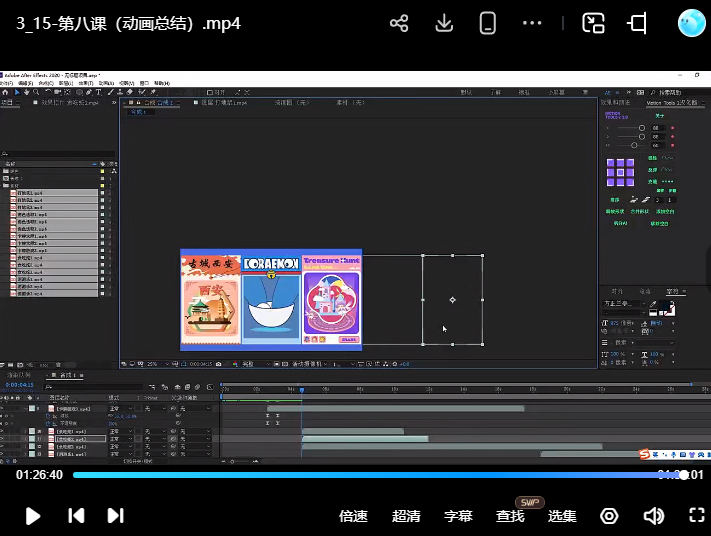Screen dimensions: 711x536
Task: Click the window crop icon beside avatar
Action: (x=637, y=23)
